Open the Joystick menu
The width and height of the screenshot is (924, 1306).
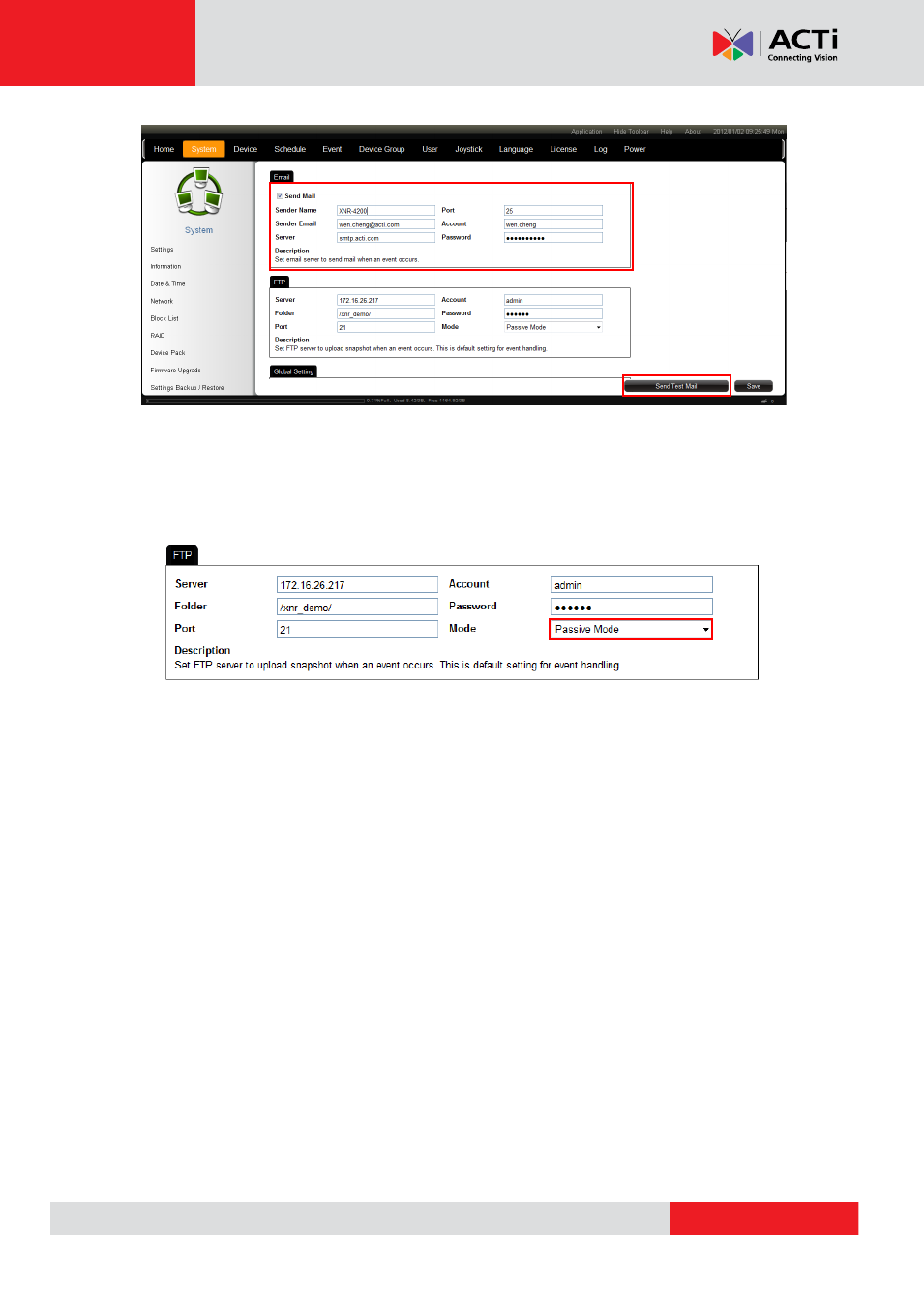(468, 149)
